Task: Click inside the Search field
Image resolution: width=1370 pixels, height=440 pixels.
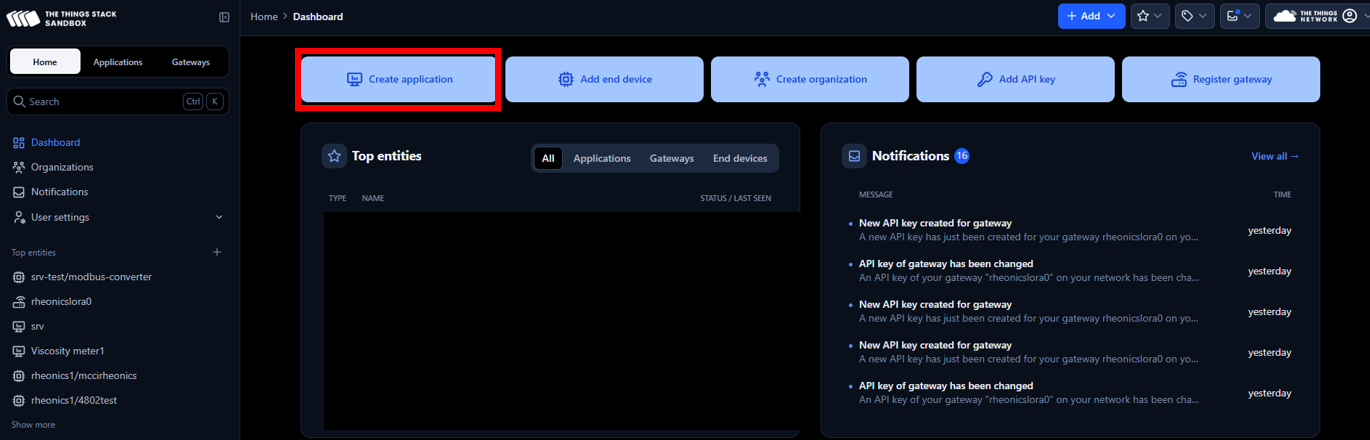Action: pos(118,101)
